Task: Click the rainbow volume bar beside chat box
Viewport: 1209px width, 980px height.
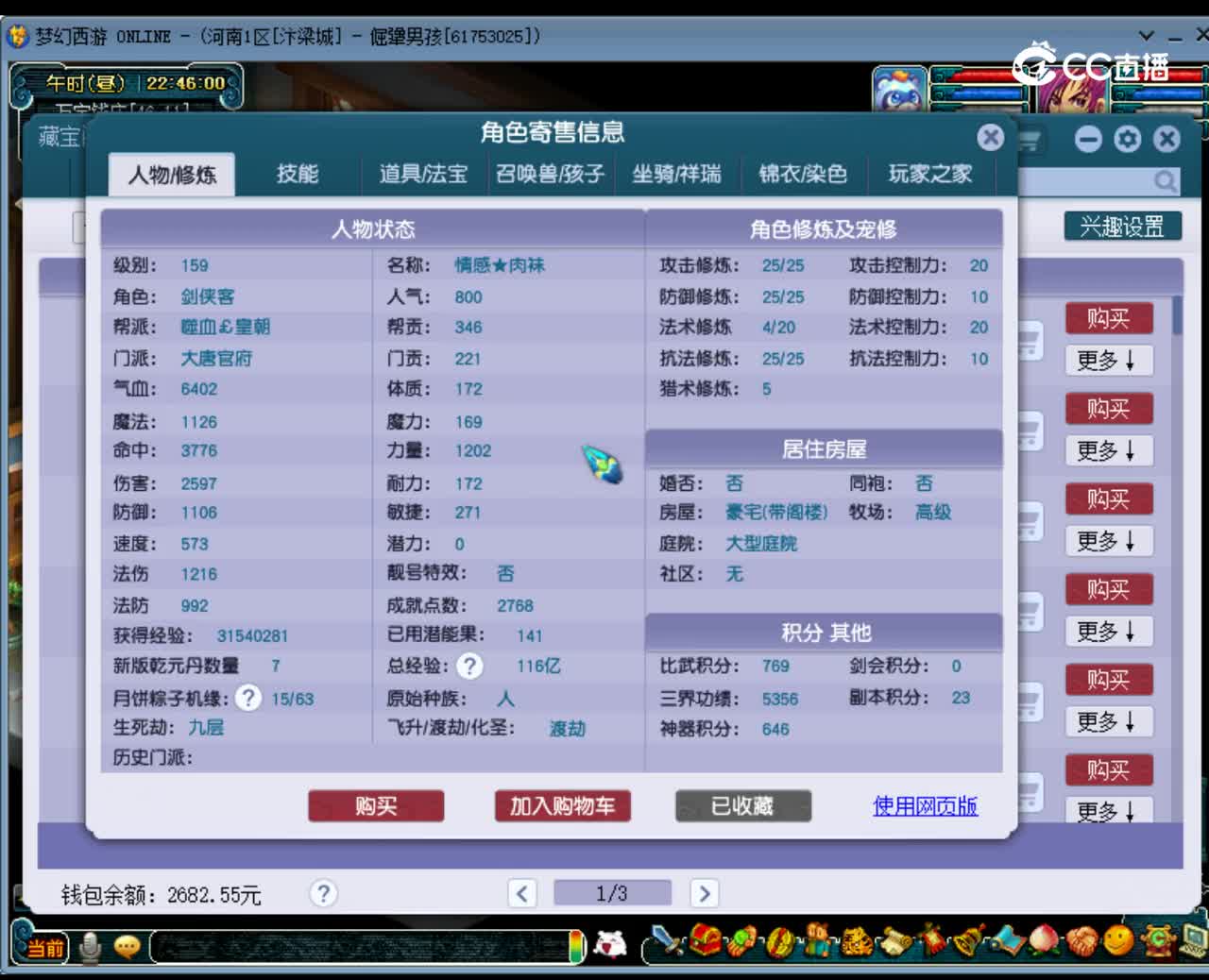Action: (577, 946)
